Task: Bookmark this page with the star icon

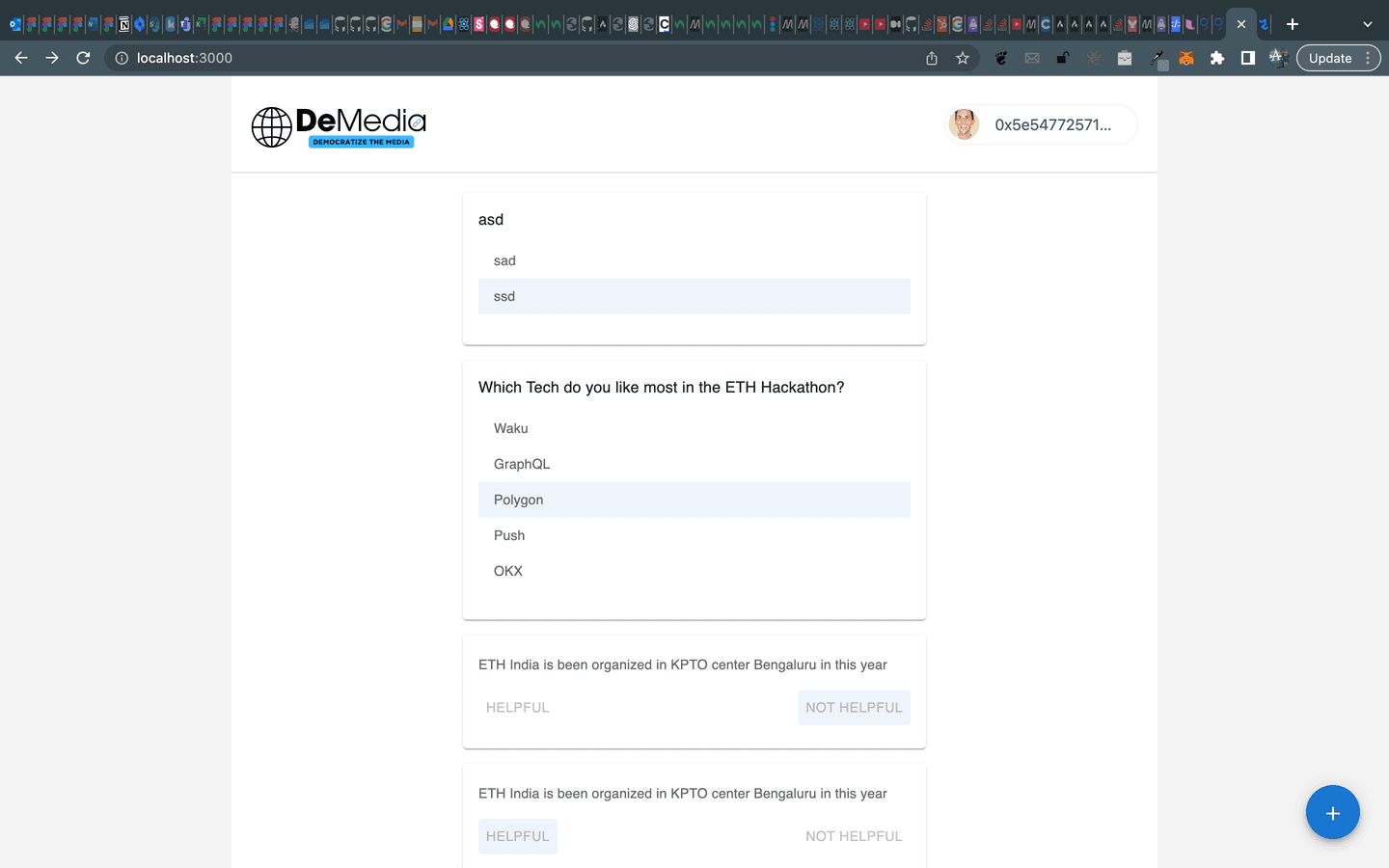Action: (963, 58)
